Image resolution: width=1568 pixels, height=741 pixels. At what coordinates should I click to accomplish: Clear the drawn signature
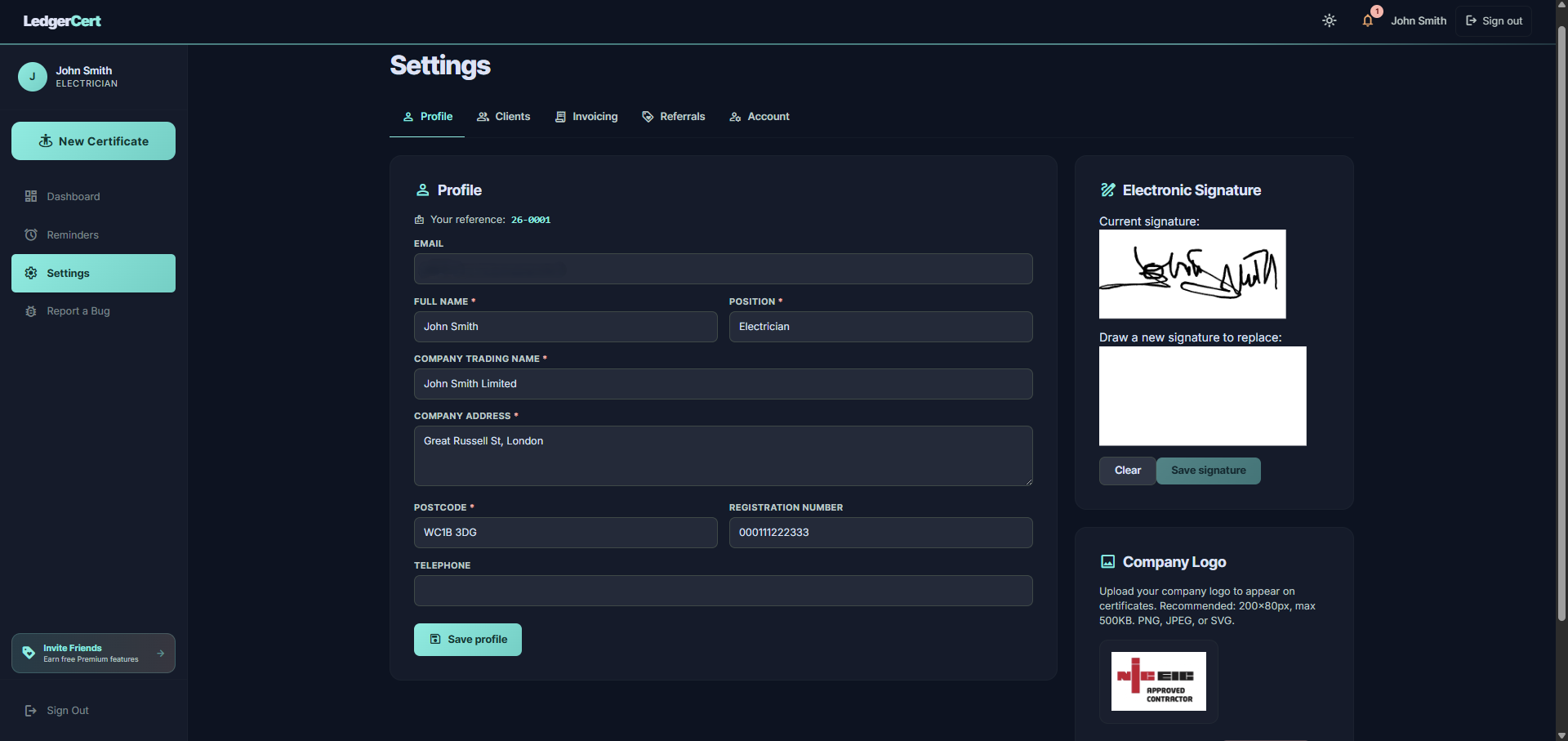tap(1127, 471)
